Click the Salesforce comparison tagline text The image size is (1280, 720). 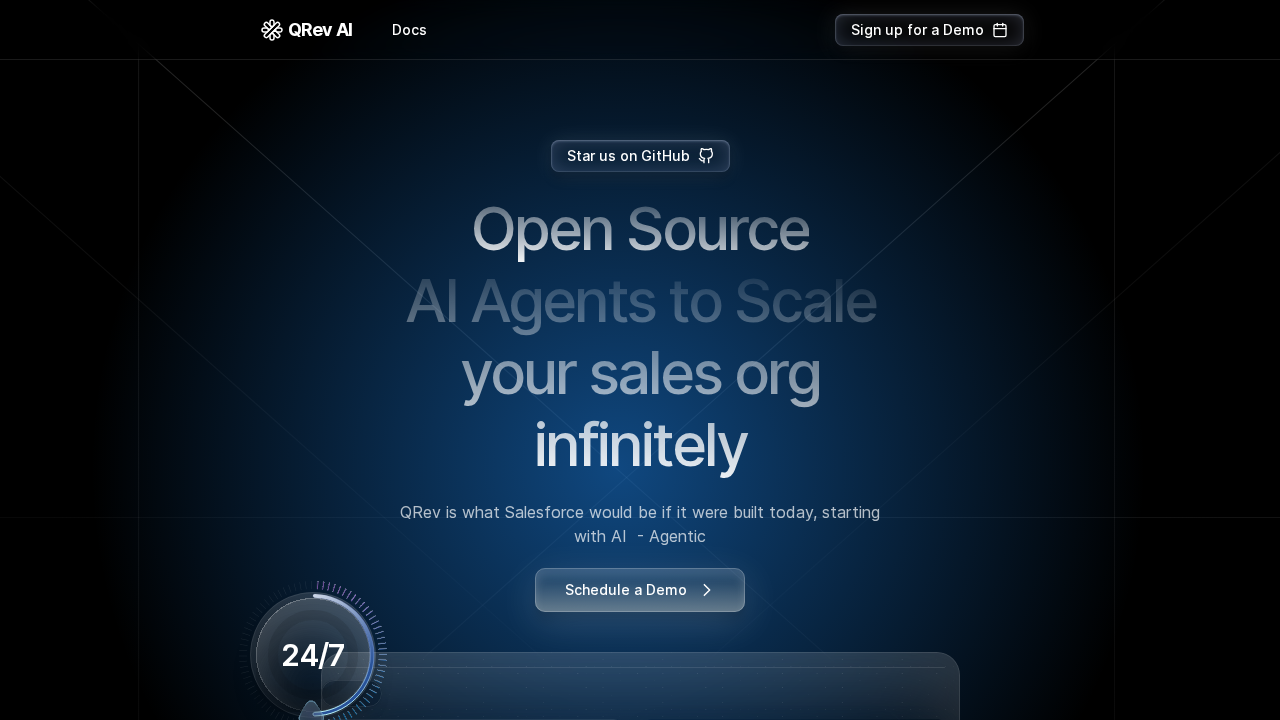pyautogui.click(x=640, y=524)
